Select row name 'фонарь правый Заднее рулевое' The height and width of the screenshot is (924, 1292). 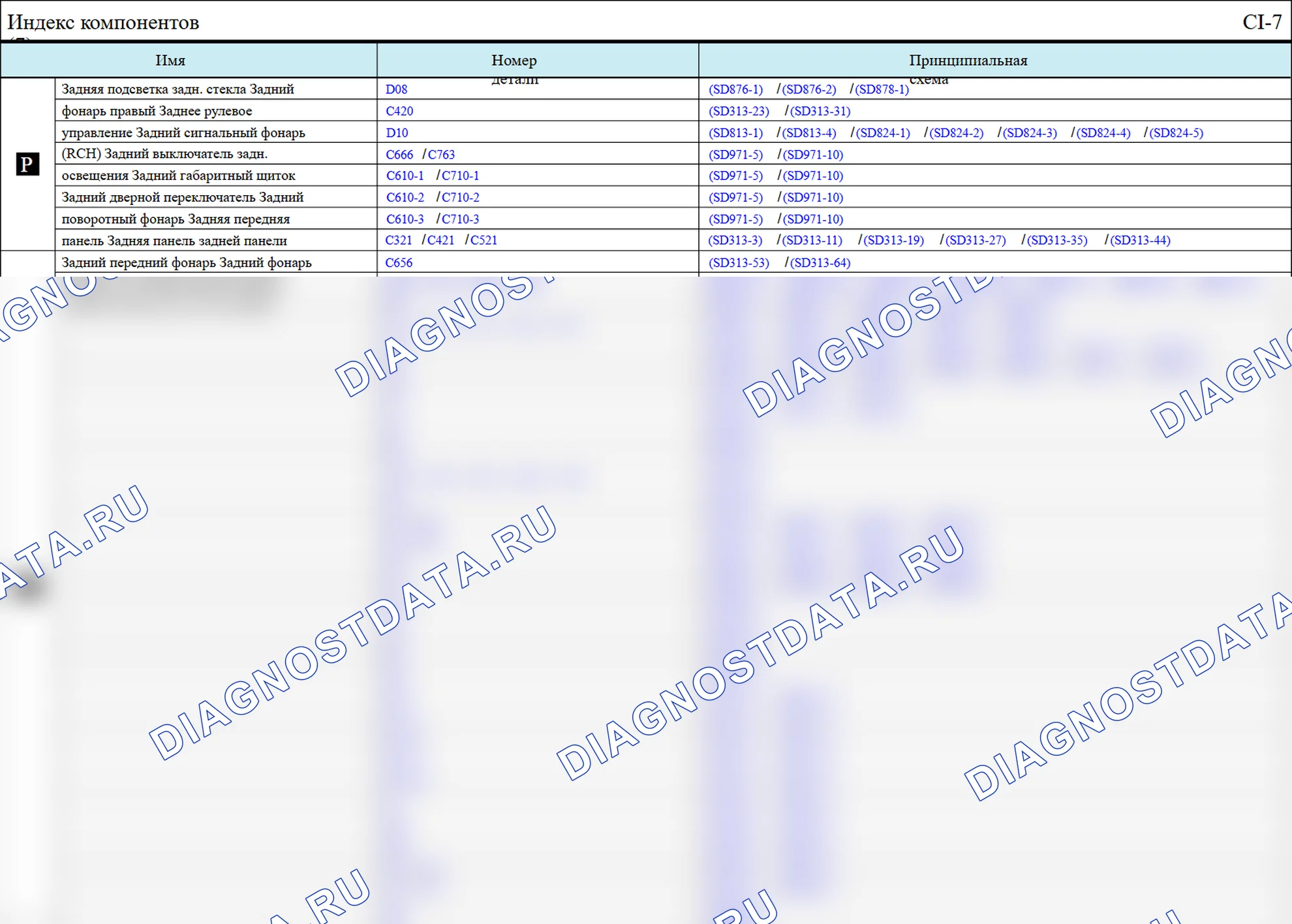[157, 111]
